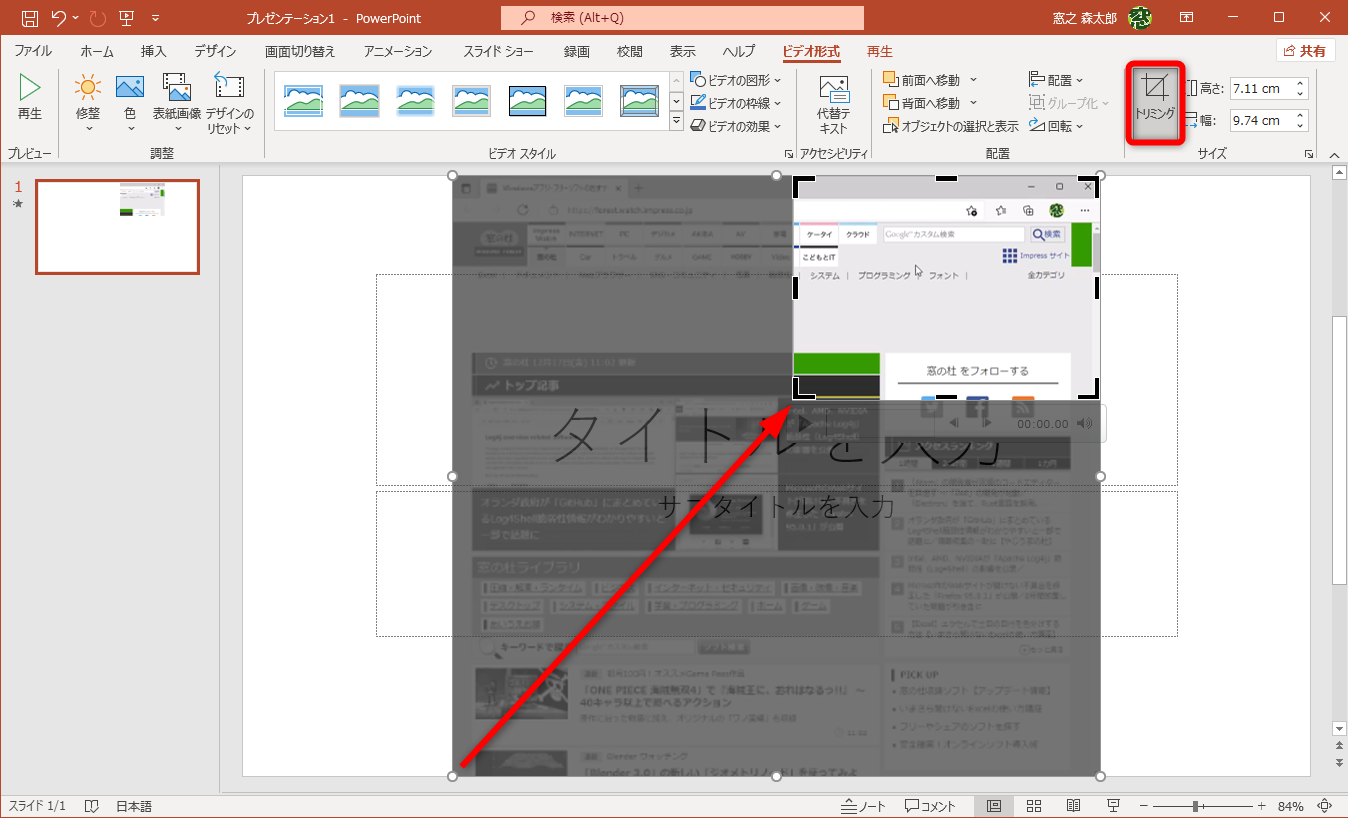Open the 窓之 森太郎 account profile picture
The image size is (1348, 818).
click(1139, 18)
